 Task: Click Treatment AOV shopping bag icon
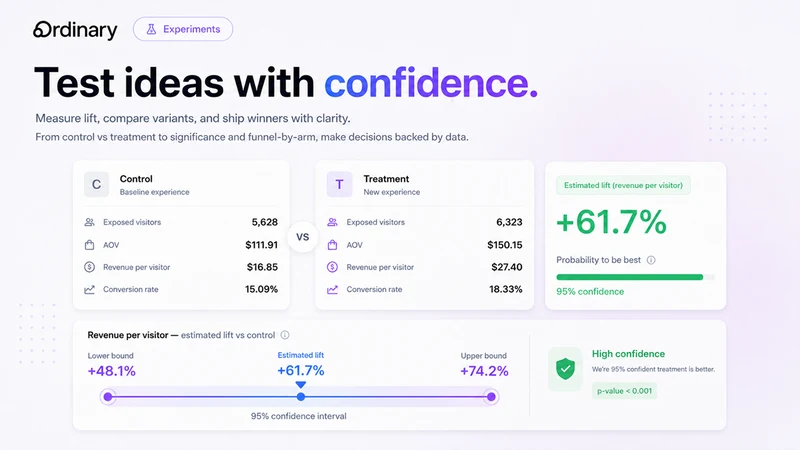332,245
